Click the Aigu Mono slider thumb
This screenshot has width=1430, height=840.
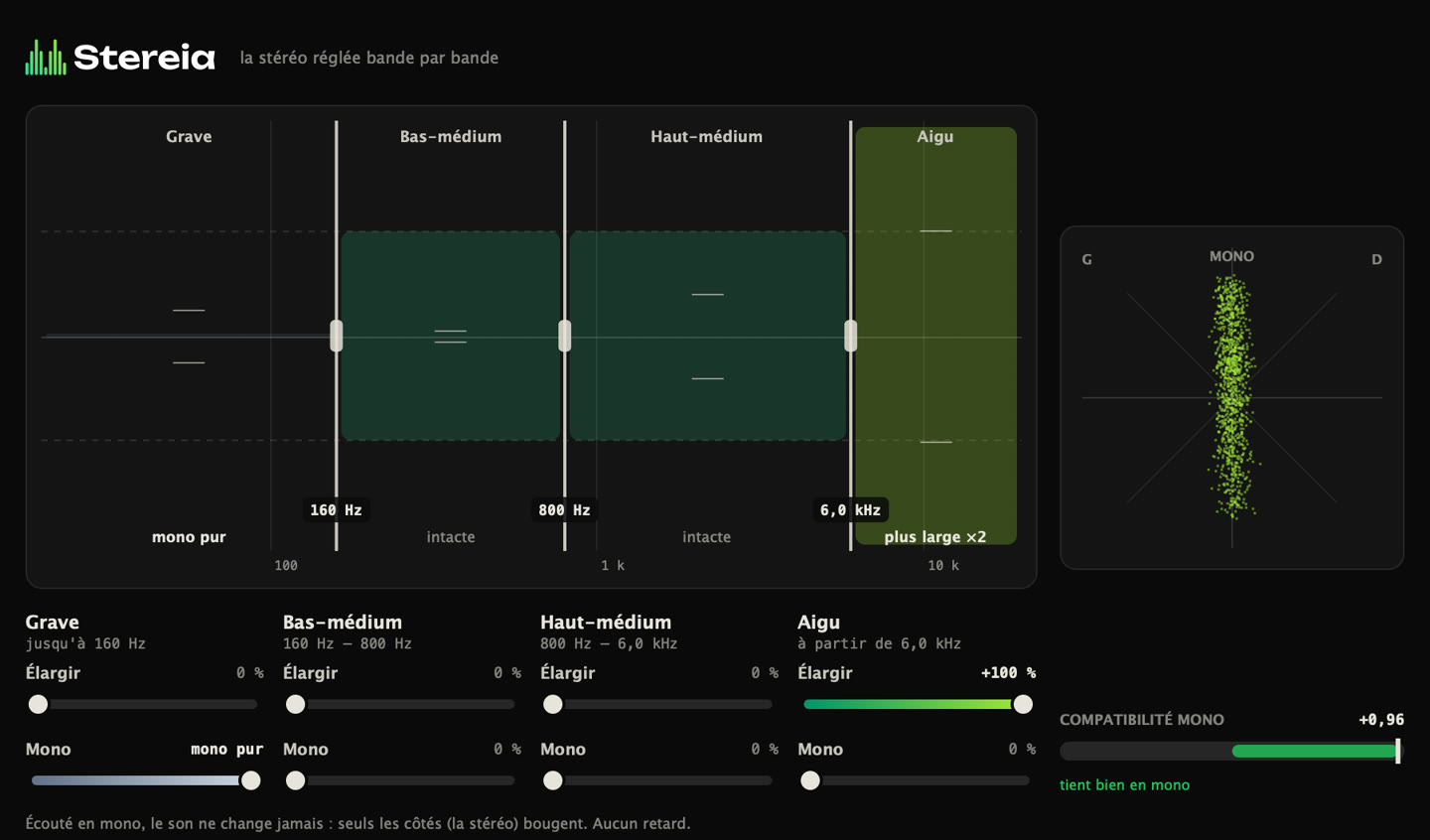coord(810,780)
